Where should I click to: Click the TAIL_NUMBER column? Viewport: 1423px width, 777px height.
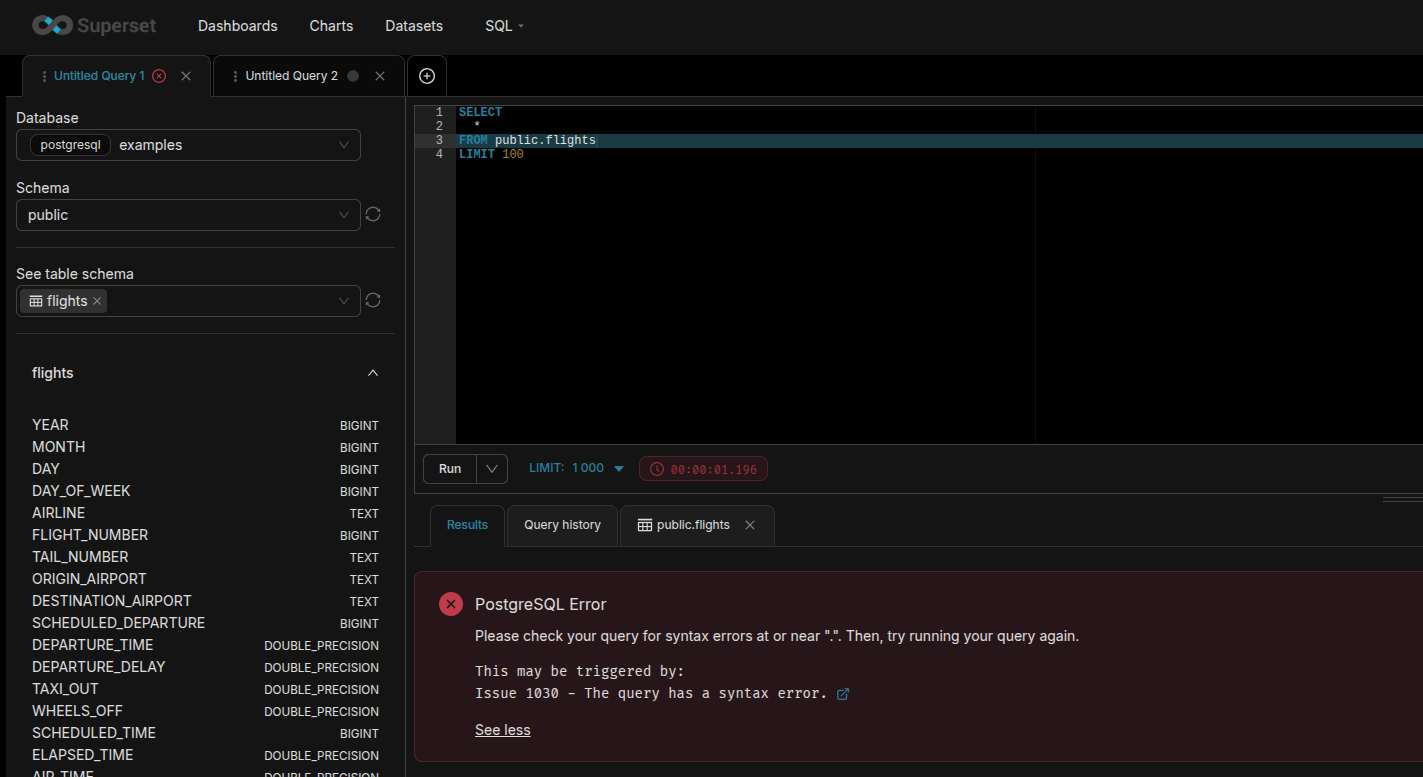(x=205, y=557)
